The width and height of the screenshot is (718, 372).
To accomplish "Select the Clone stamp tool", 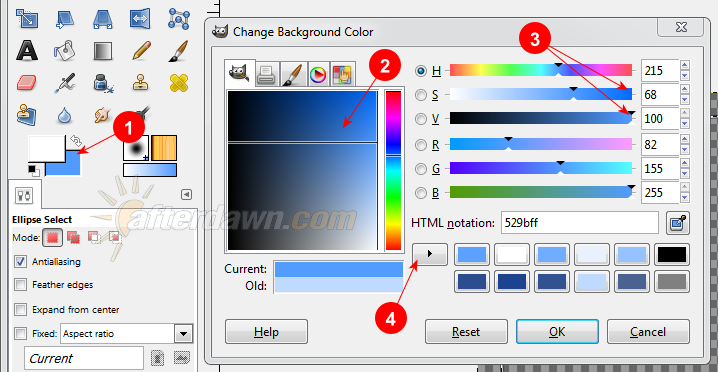I will (141, 83).
